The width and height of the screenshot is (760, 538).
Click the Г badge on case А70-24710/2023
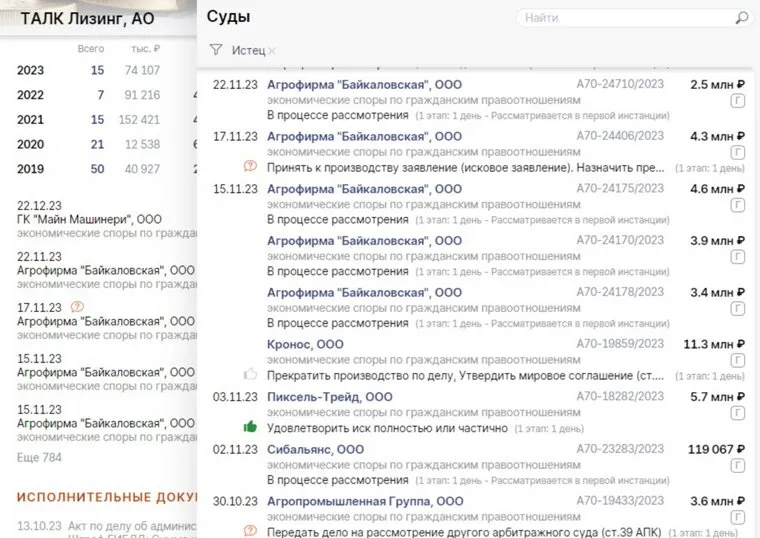[738, 100]
